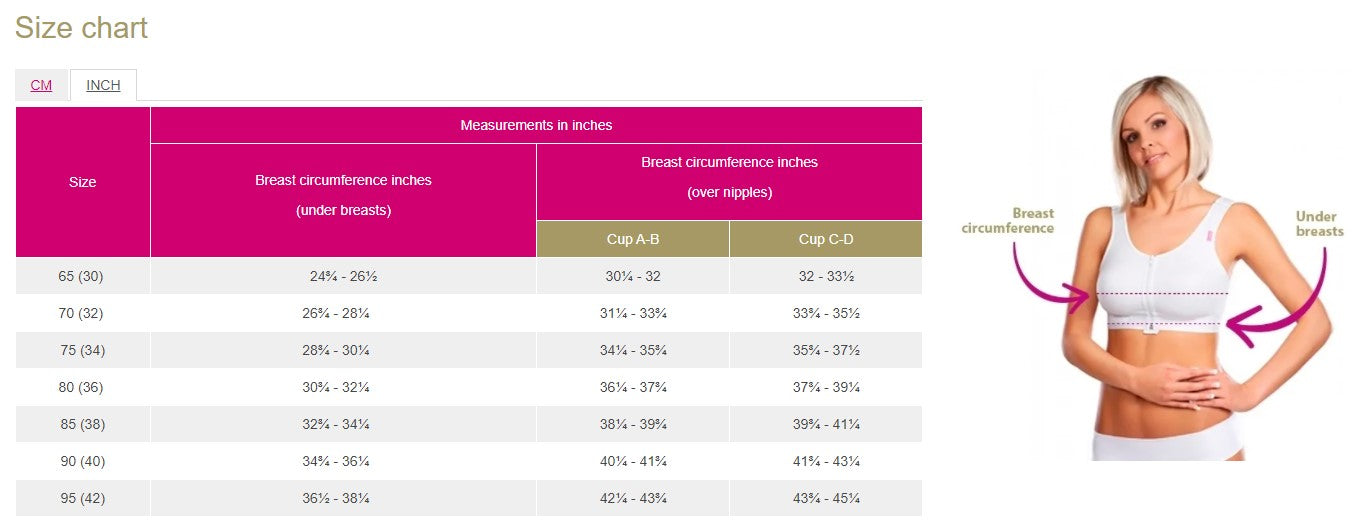The width and height of the screenshot is (1366, 530).
Task: Click the over nipples column header
Action: pyautogui.click(x=729, y=177)
